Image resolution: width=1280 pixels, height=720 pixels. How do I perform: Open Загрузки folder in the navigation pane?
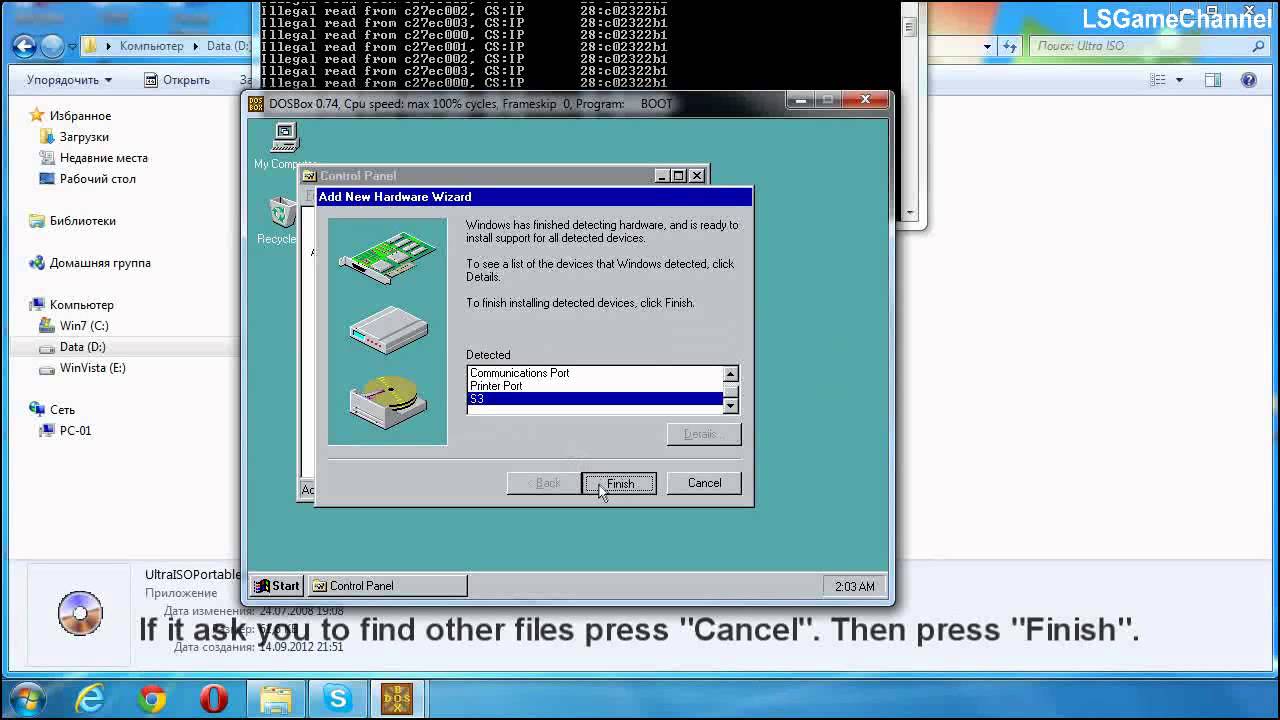click(84, 137)
